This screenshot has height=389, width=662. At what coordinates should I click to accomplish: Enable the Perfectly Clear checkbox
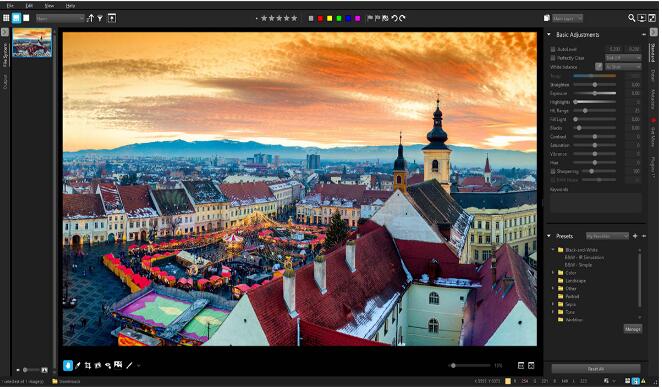point(553,58)
